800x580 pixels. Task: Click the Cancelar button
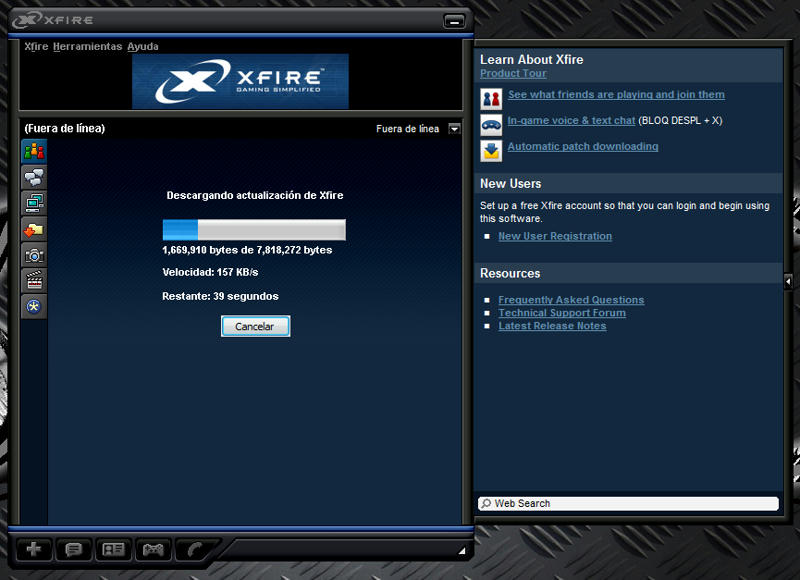coord(256,326)
